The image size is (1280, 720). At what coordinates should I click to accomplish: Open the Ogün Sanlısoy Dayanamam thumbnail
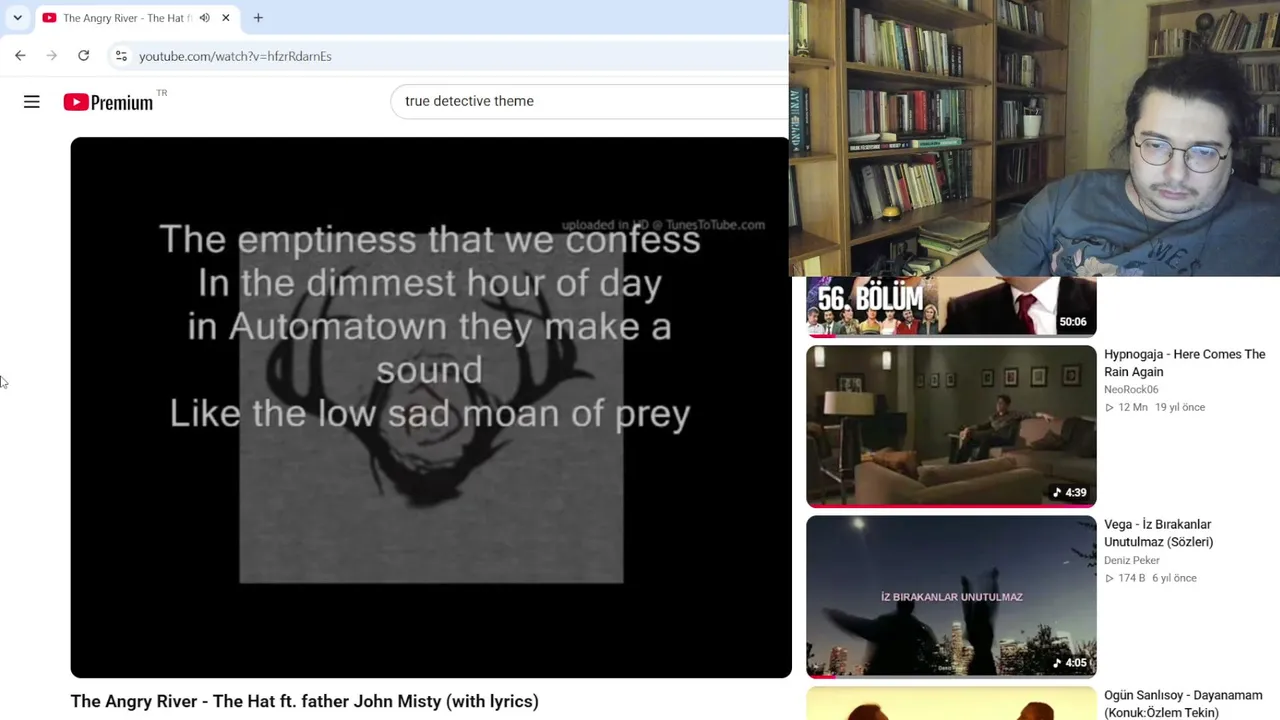click(951, 703)
